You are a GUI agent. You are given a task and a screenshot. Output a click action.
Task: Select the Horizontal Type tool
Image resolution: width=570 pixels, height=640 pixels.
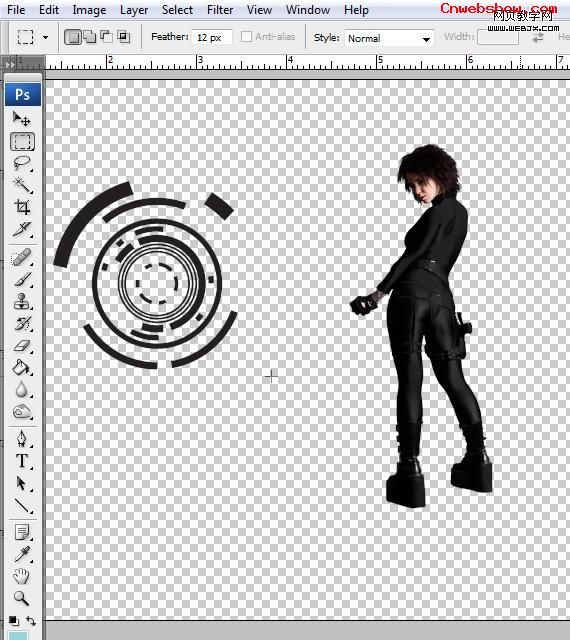coord(22,461)
